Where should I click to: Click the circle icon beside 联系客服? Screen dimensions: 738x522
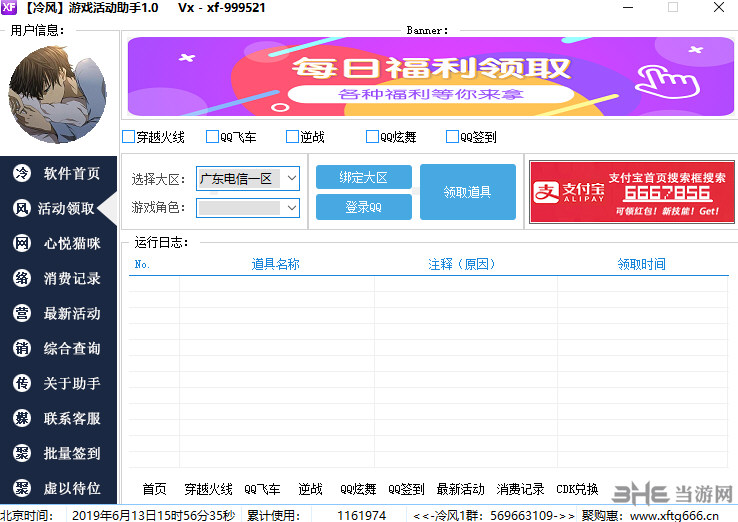[22, 418]
